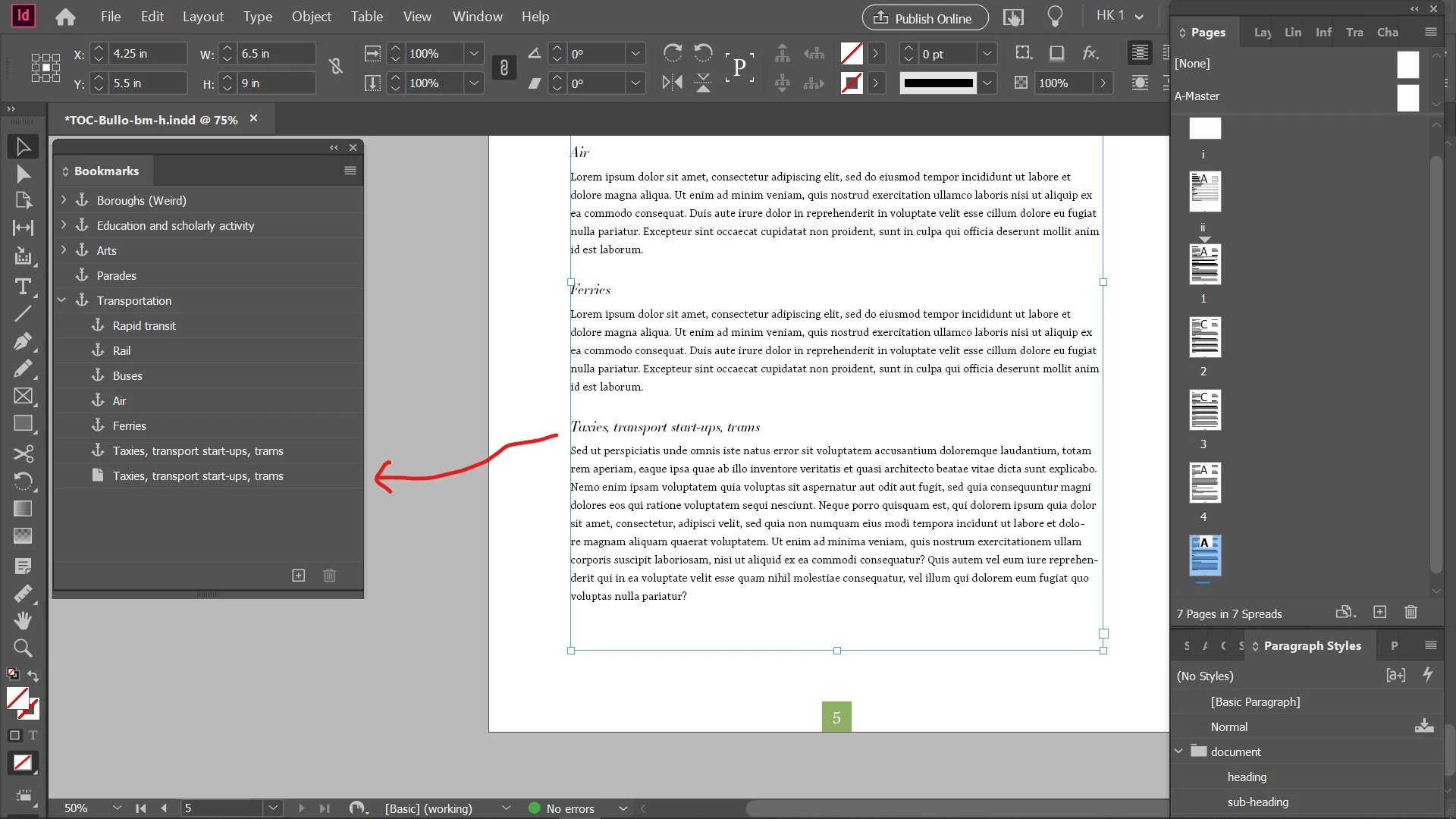Select the Scissors tool

[23, 453]
